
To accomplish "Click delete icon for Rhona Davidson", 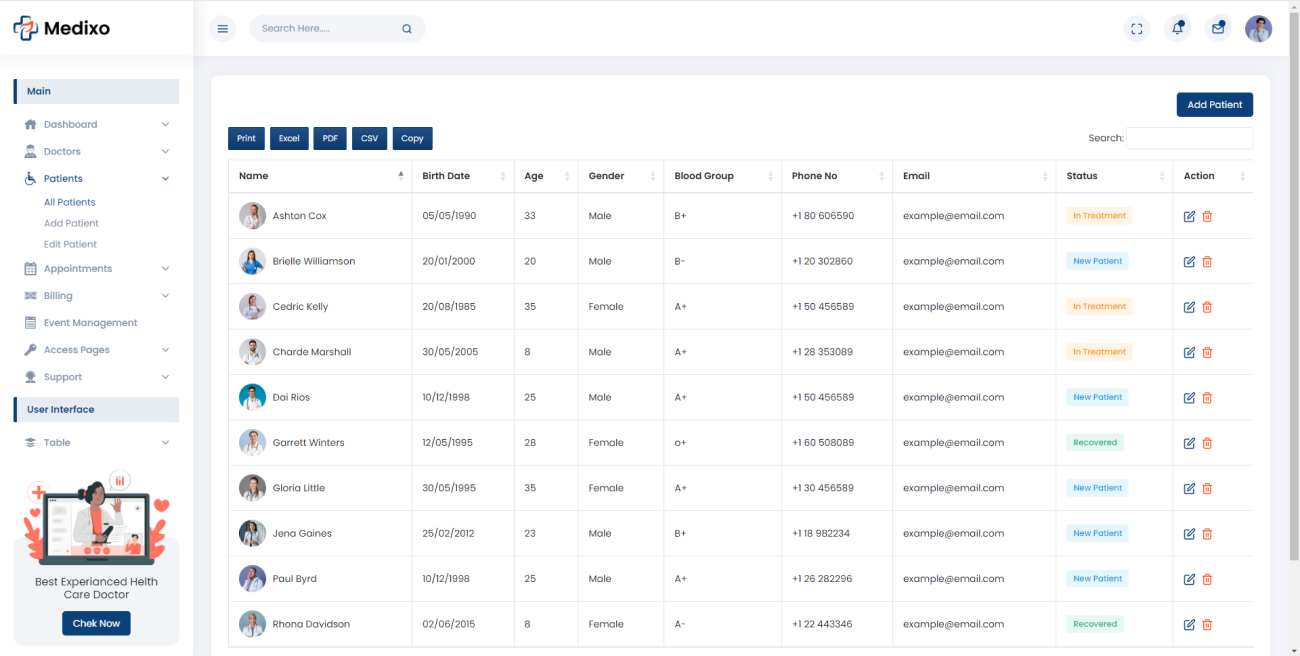I will pos(1207,625).
